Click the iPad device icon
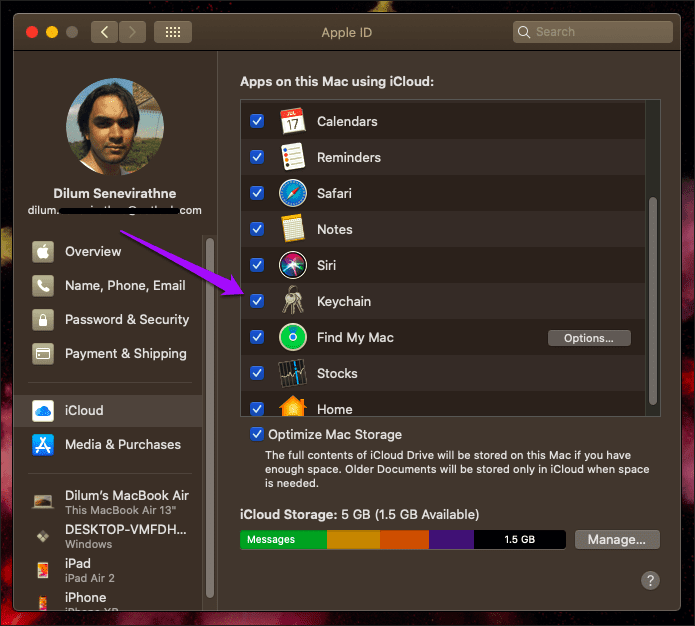This screenshot has width=695, height=626. pyautogui.click(x=43, y=570)
